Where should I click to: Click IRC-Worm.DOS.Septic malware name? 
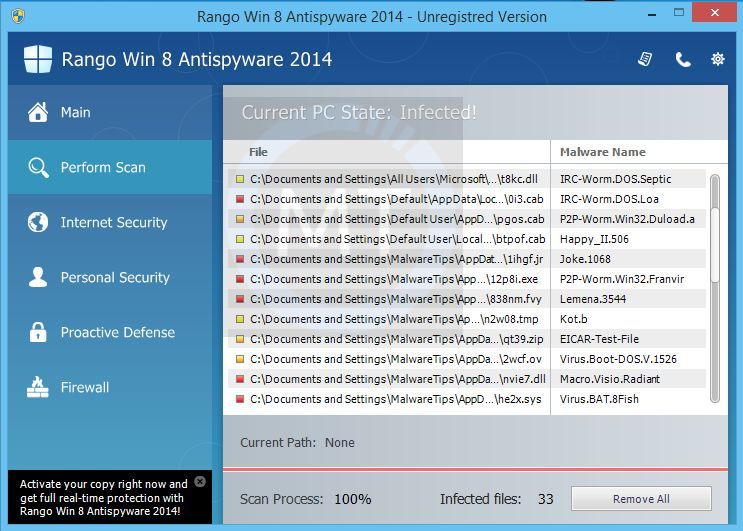[616, 179]
